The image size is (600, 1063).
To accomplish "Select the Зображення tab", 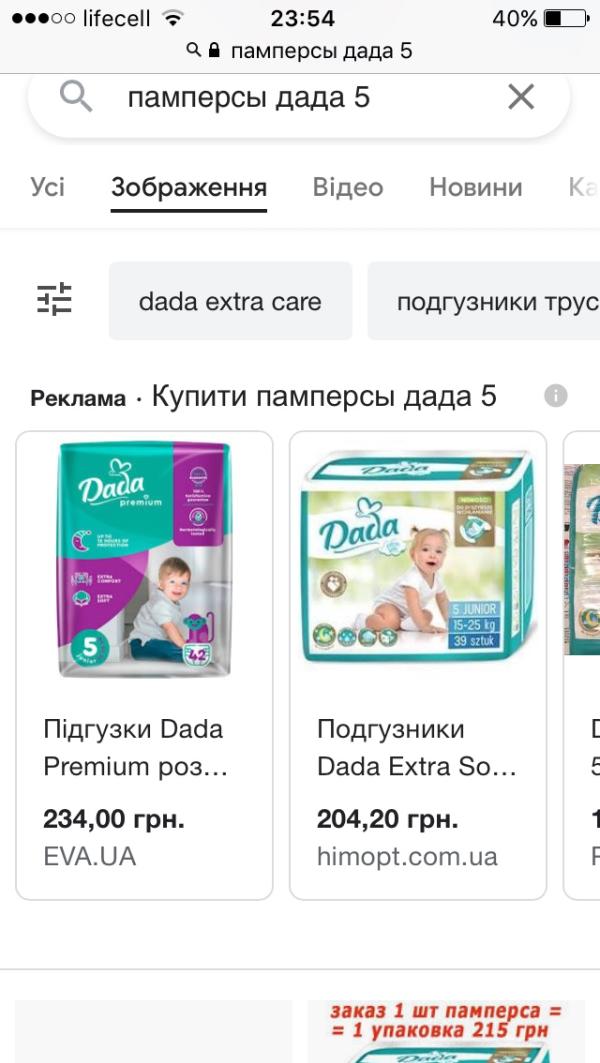I will [189, 188].
